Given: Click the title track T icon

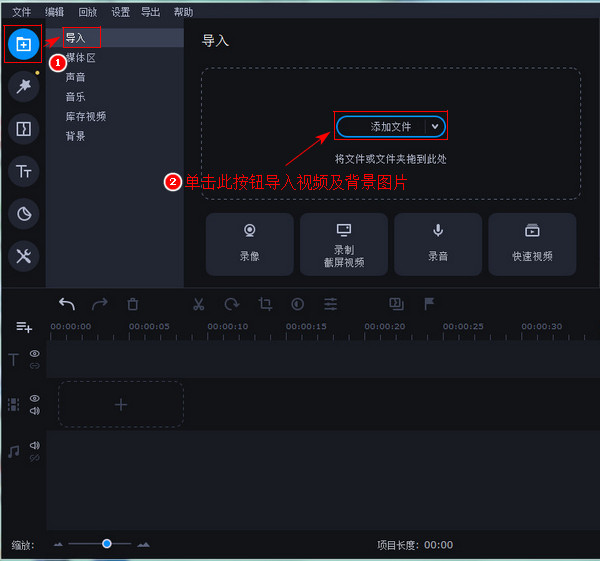Looking at the screenshot, I should 13,360.
